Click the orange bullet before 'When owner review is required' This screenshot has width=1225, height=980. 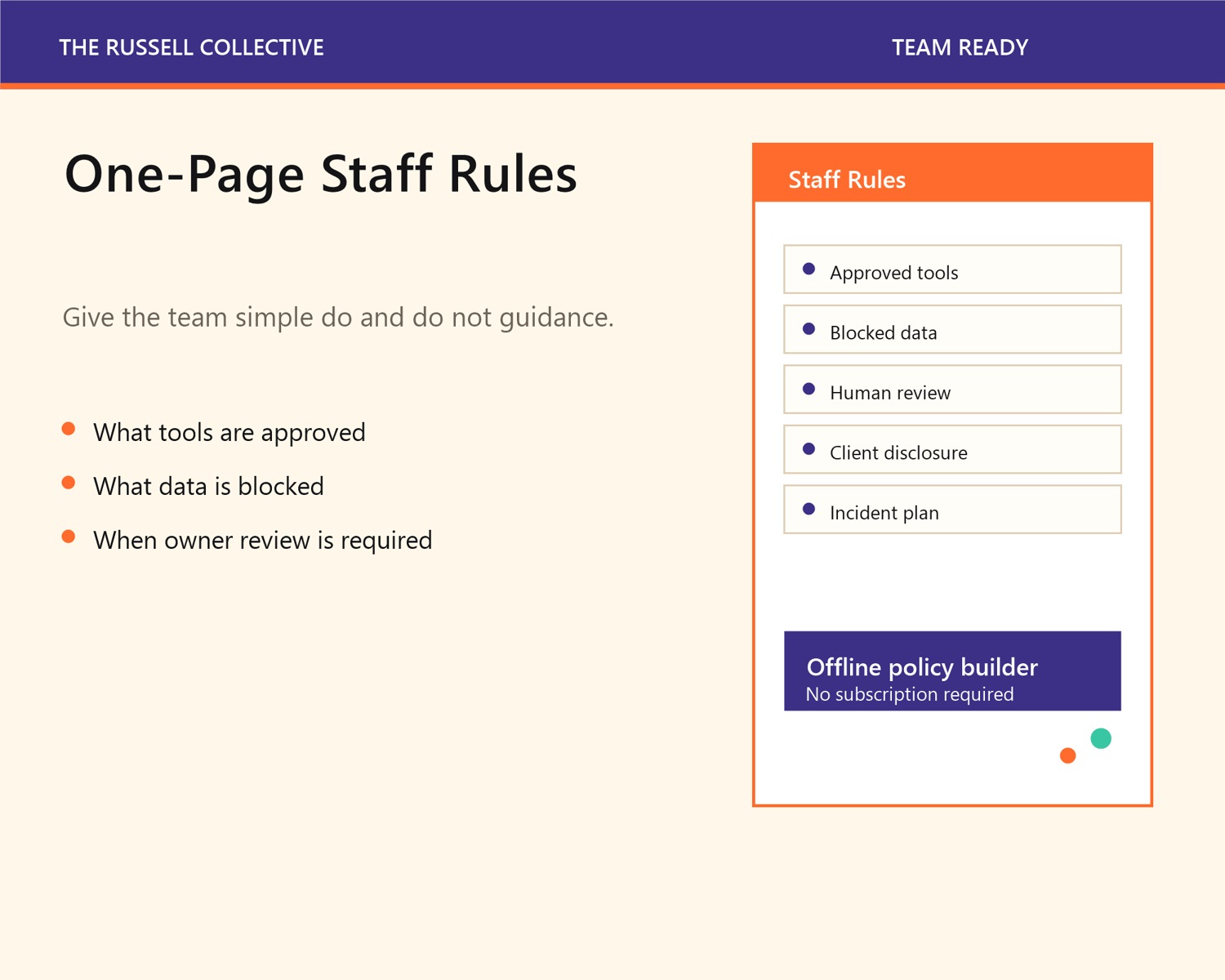click(69, 537)
